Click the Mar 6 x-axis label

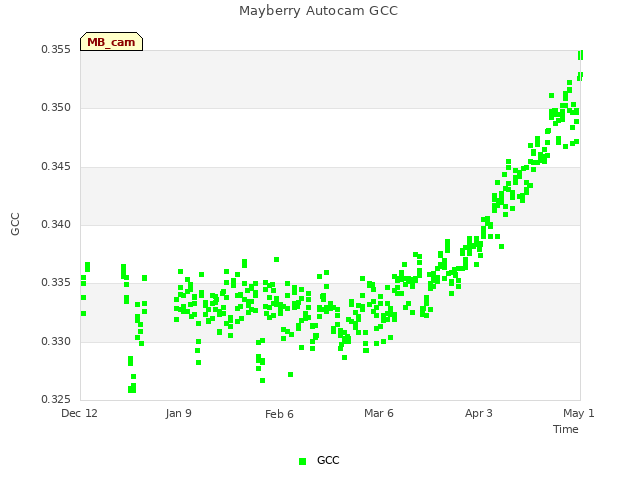click(379, 413)
